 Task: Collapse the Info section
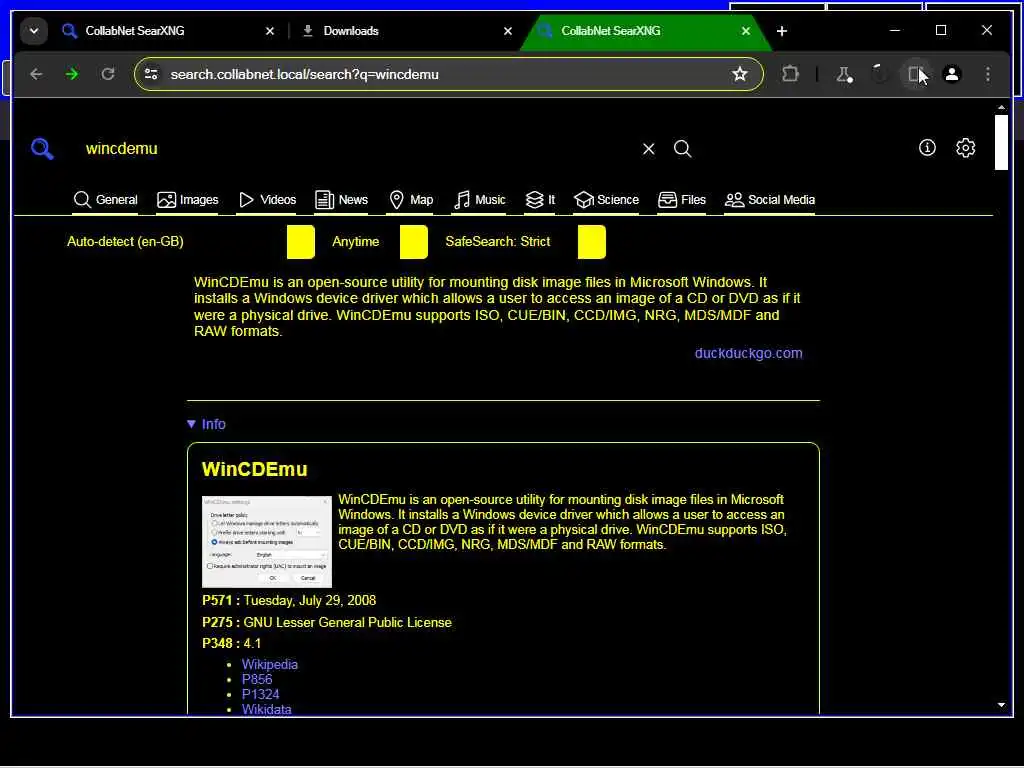pos(206,424)
